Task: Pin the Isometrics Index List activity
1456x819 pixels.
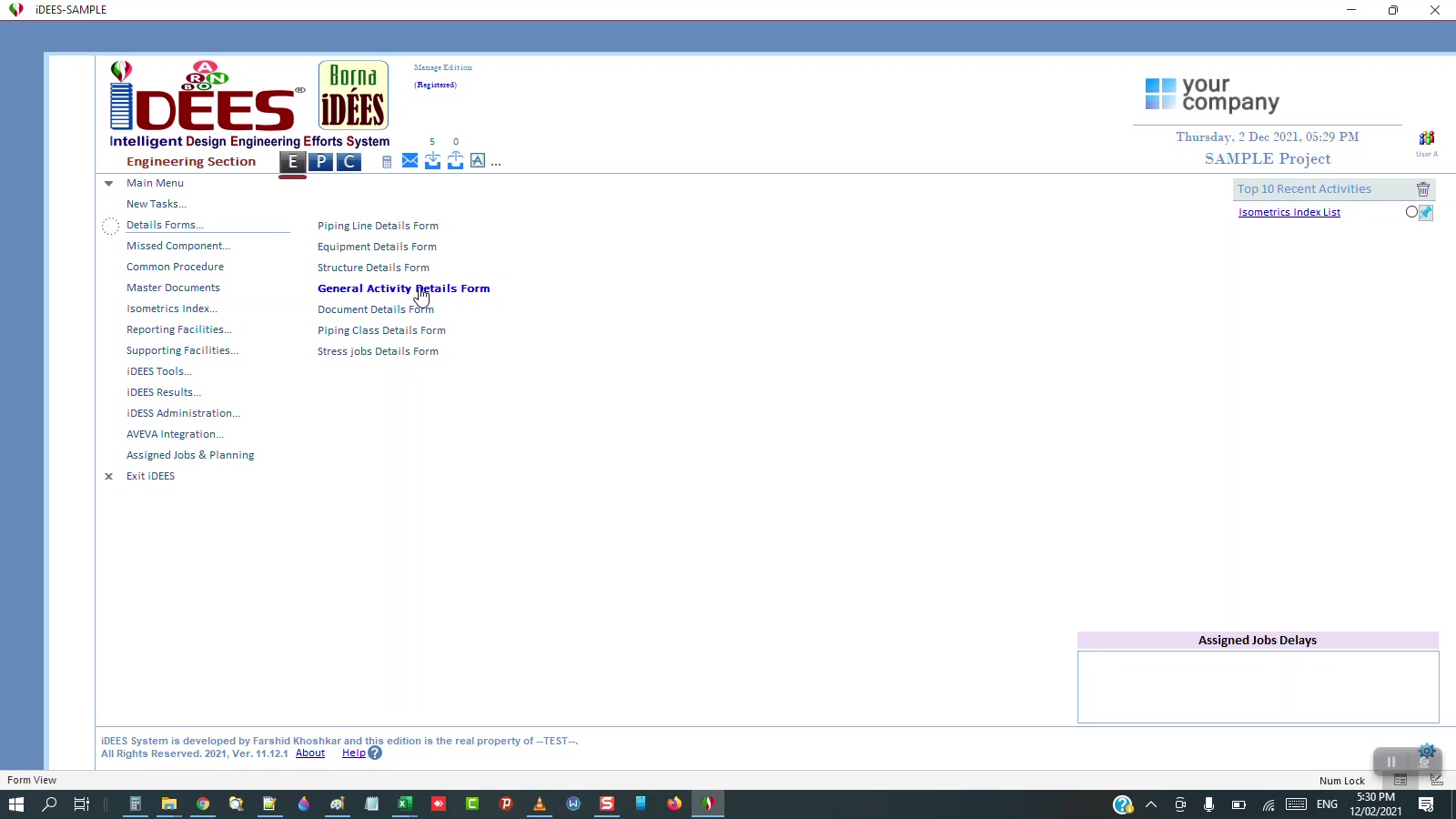Action: [1426, 212]
